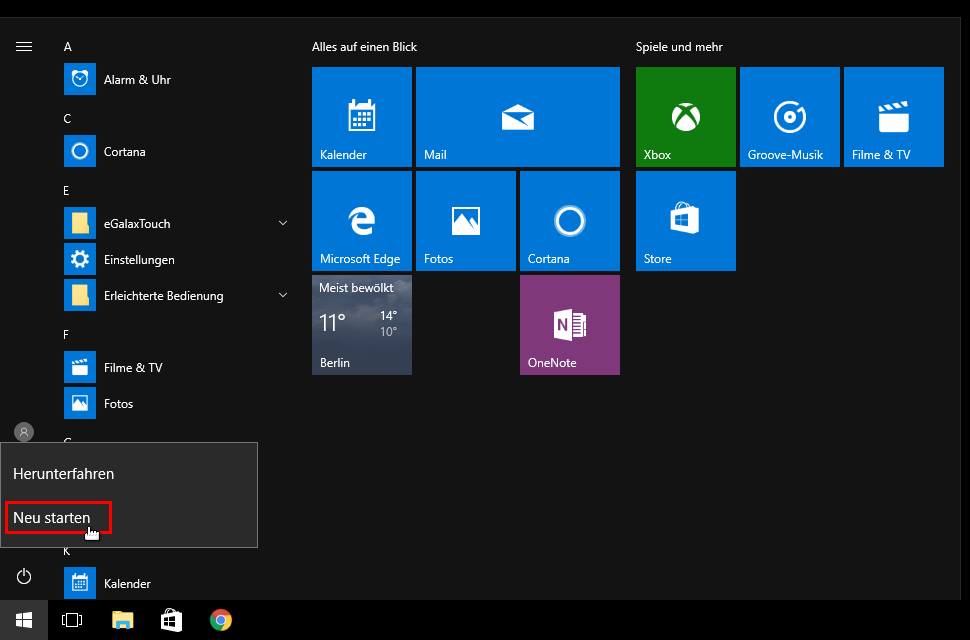Viewport: 970px width, 640px height.
Task: Launch Google Chrome from the taskbar
Action: tap(221, 620)
